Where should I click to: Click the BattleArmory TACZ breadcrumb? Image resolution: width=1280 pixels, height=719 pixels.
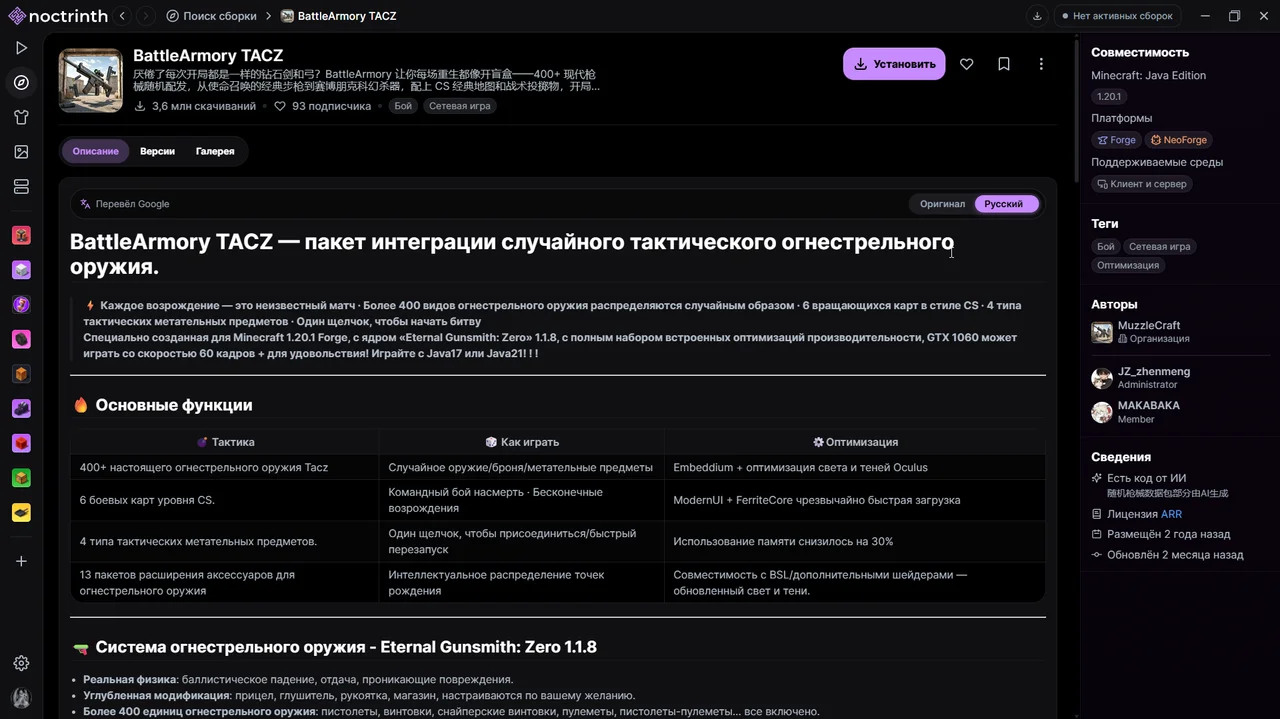click(339, 16)
